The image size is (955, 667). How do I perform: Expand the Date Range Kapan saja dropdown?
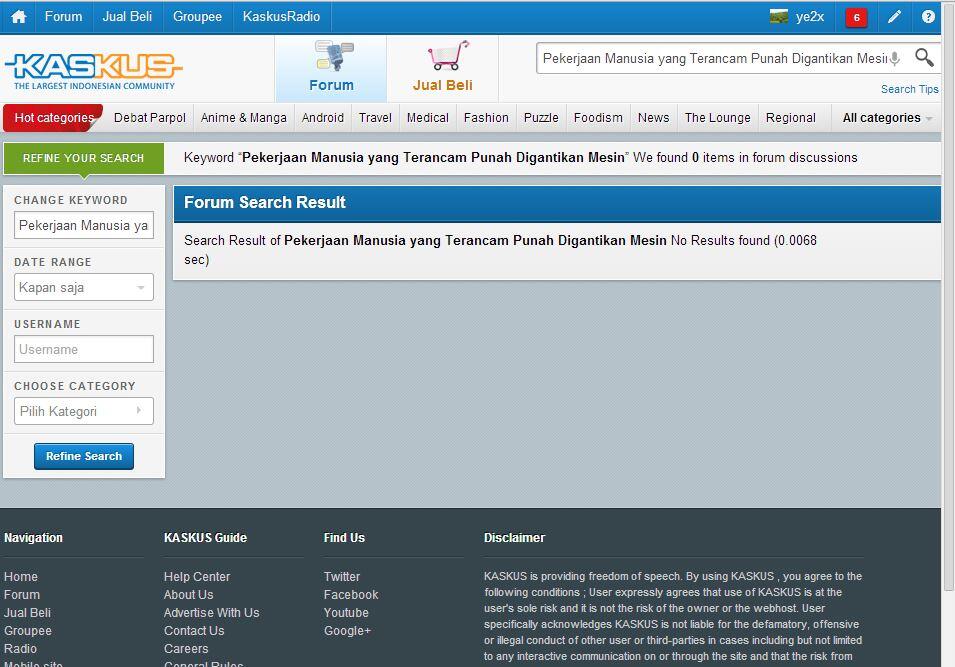point(83,288)
